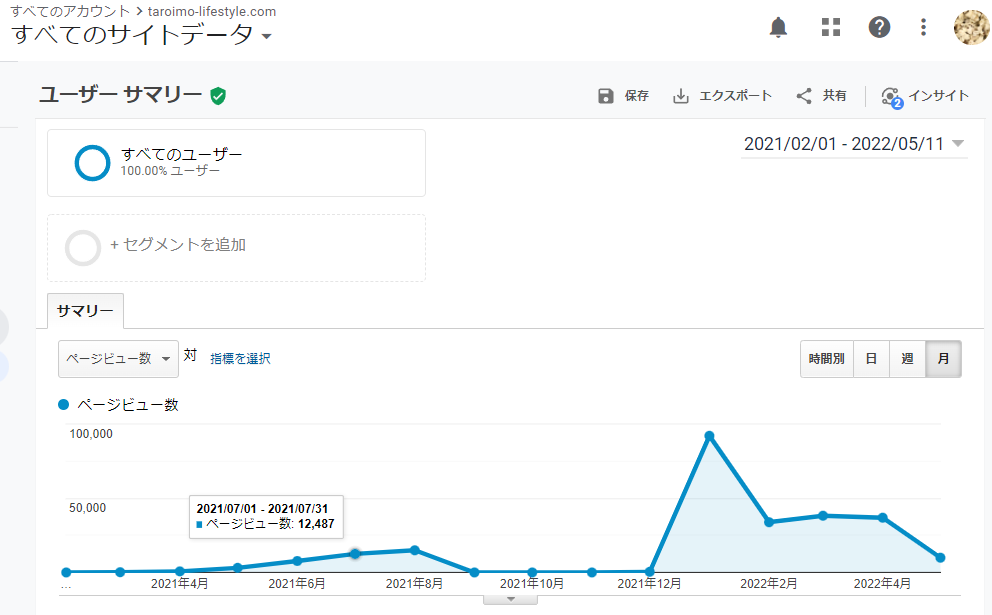
Task: Click the user profile avatar
Action: click(972, 27)
